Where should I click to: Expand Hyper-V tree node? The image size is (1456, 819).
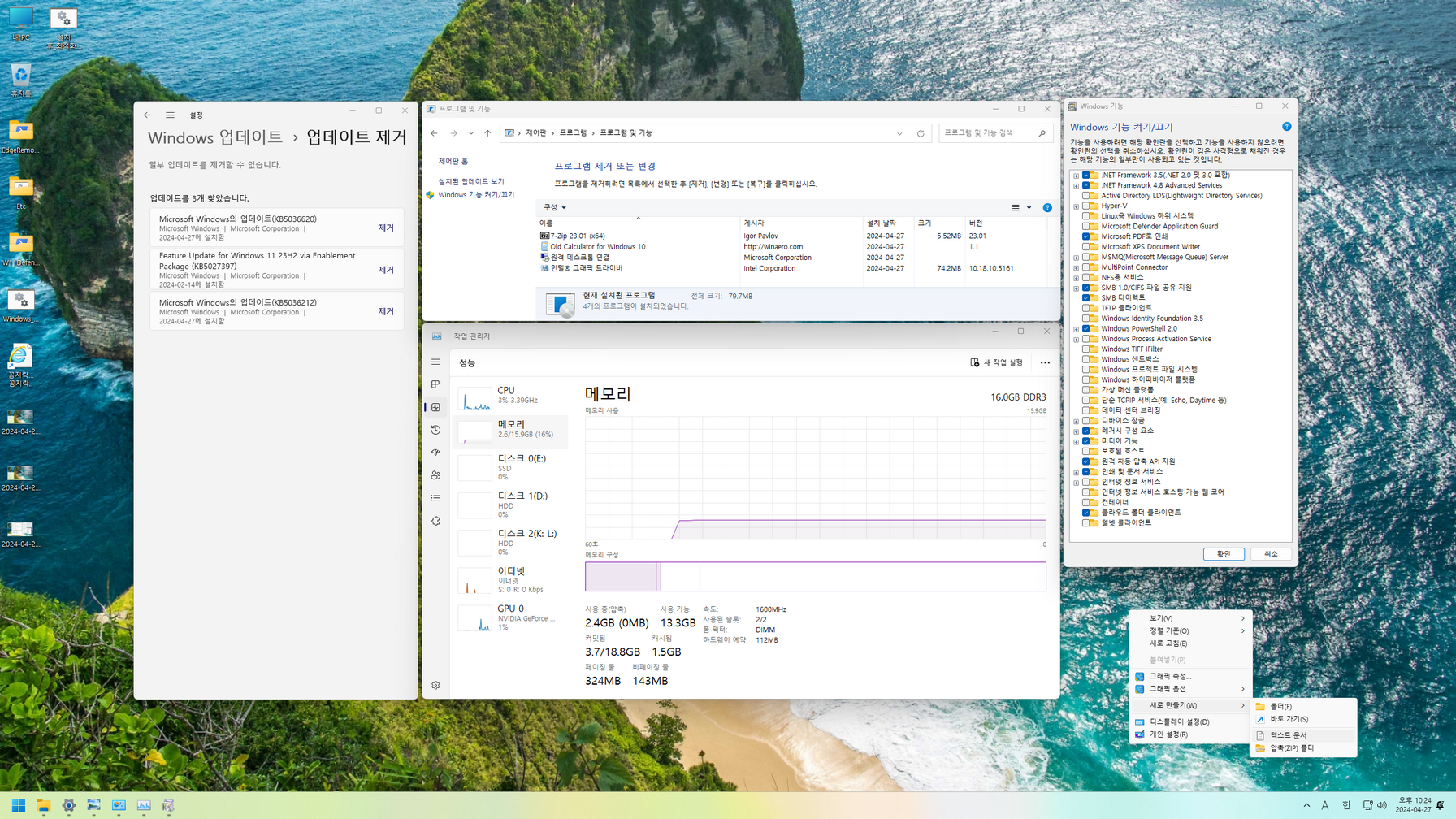pyautogui.click(x=1077, y=206)
